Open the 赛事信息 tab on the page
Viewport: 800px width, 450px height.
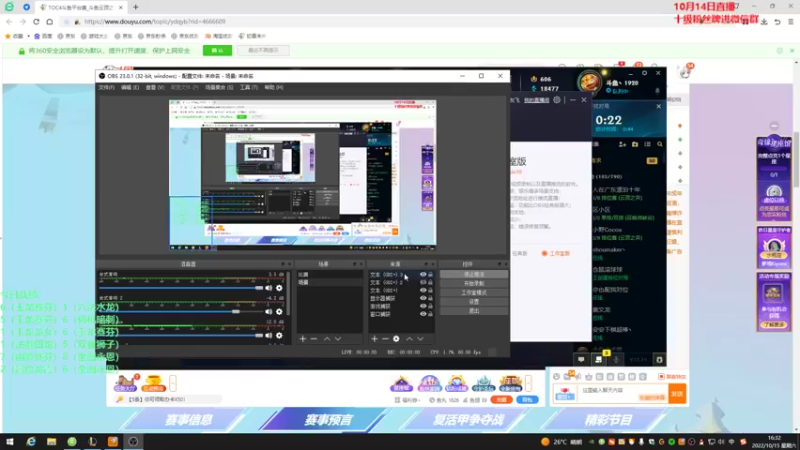coord(188,420)
